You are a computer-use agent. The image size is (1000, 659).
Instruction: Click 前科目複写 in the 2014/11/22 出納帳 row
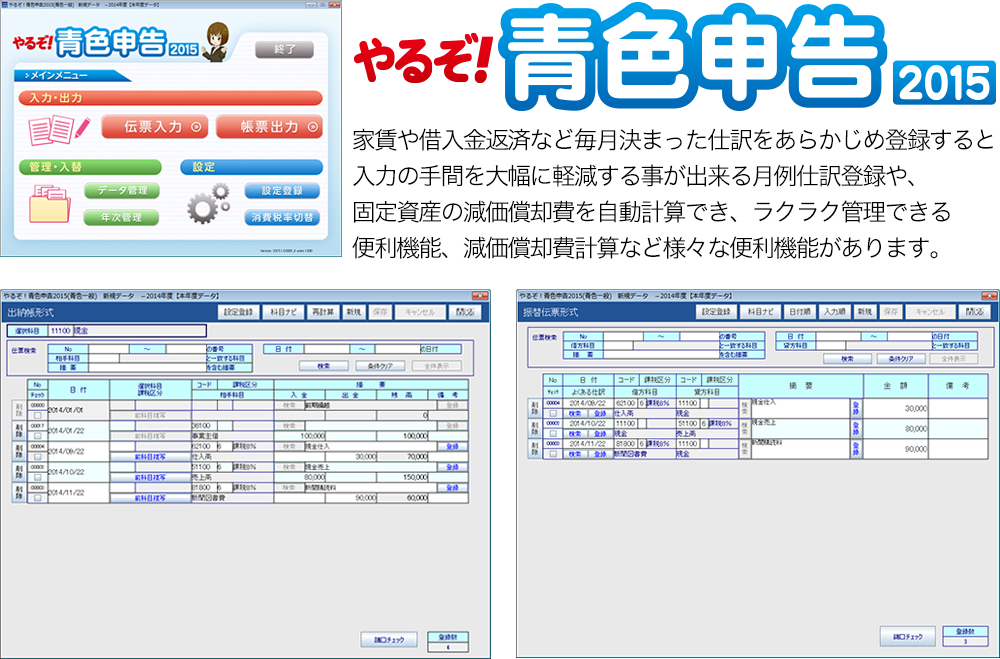(x=151, y=498)
